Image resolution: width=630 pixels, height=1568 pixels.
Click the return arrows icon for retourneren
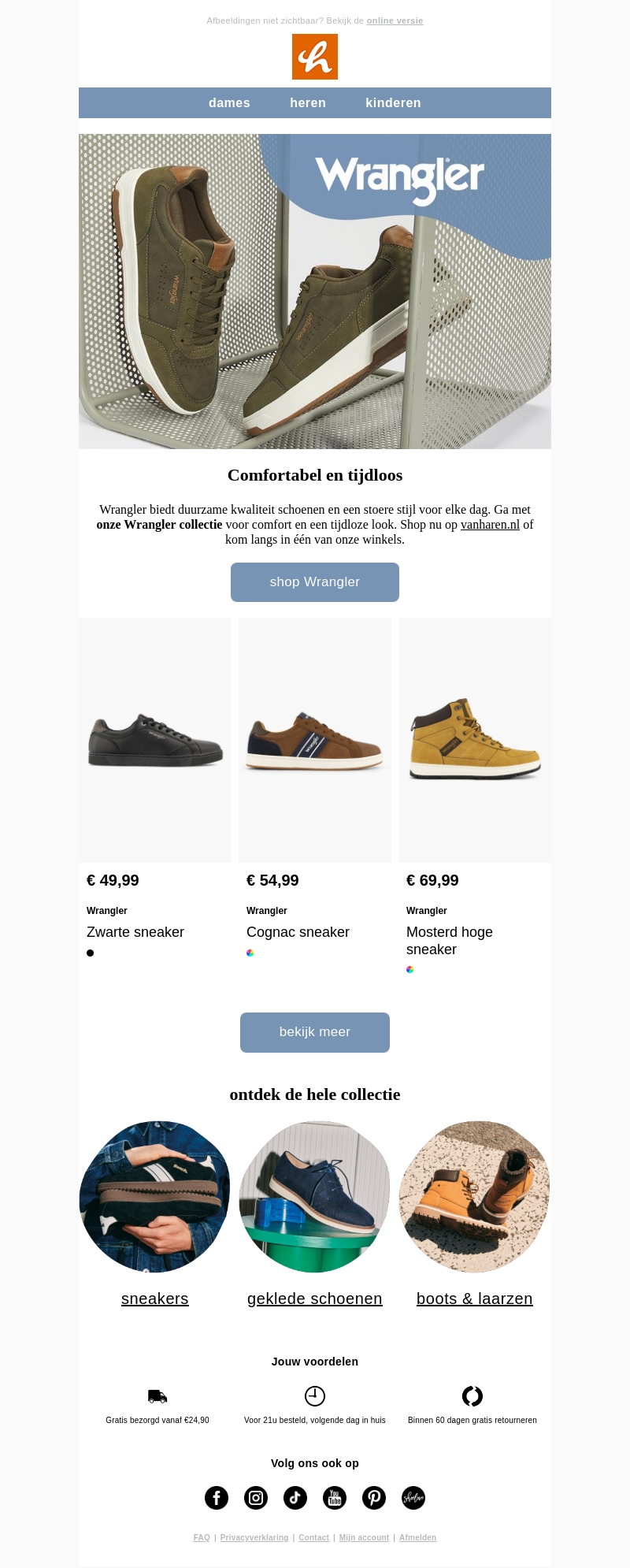[472, 1395]
